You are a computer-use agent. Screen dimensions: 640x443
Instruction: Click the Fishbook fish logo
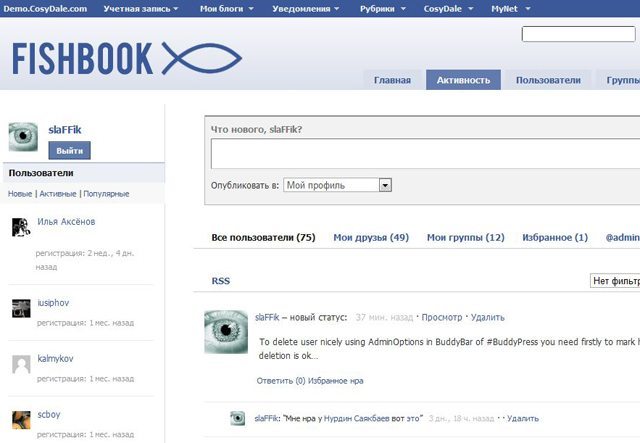(x=127, y=58)
